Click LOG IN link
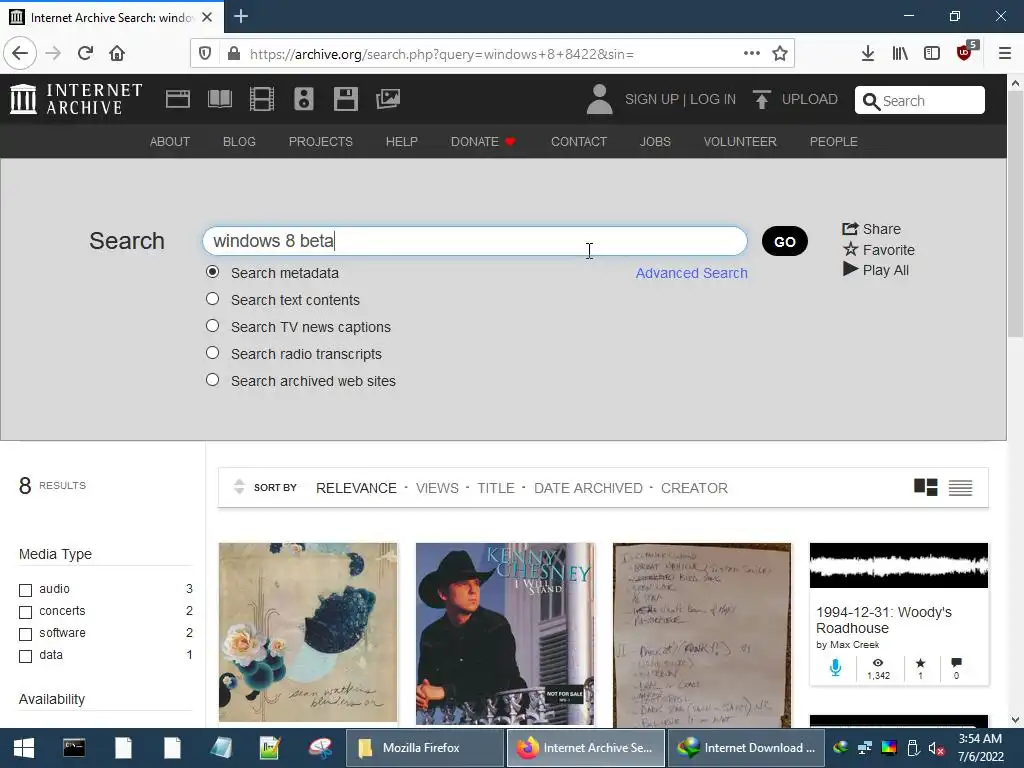Viewport: 1024px width, 768px height. coord(713,99)
